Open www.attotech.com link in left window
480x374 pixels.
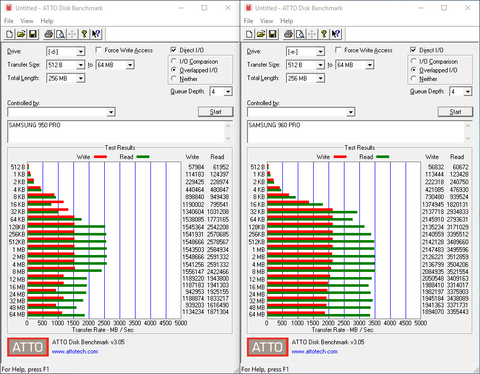[x=75, y=352]
